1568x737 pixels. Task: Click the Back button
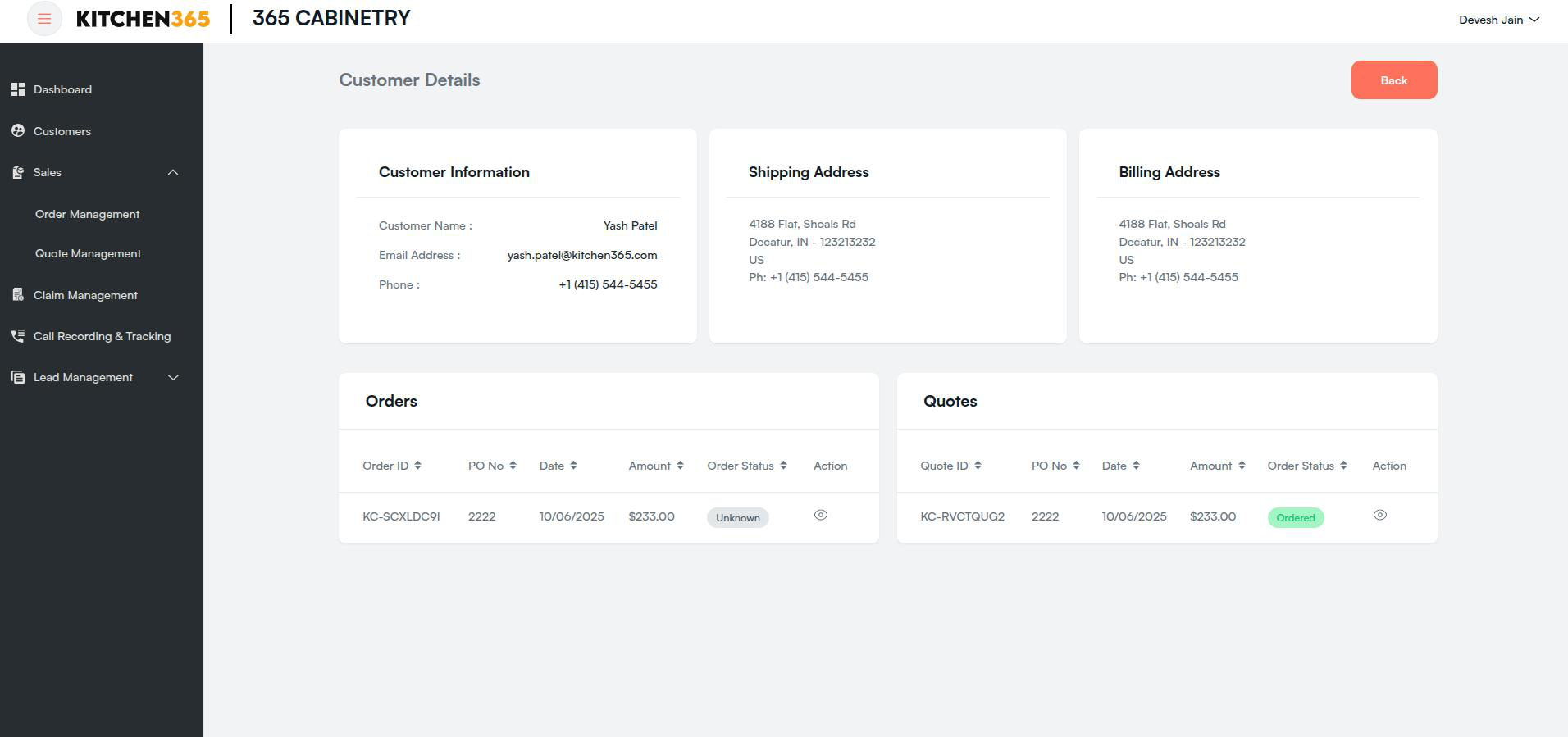tap(1394, 80)
